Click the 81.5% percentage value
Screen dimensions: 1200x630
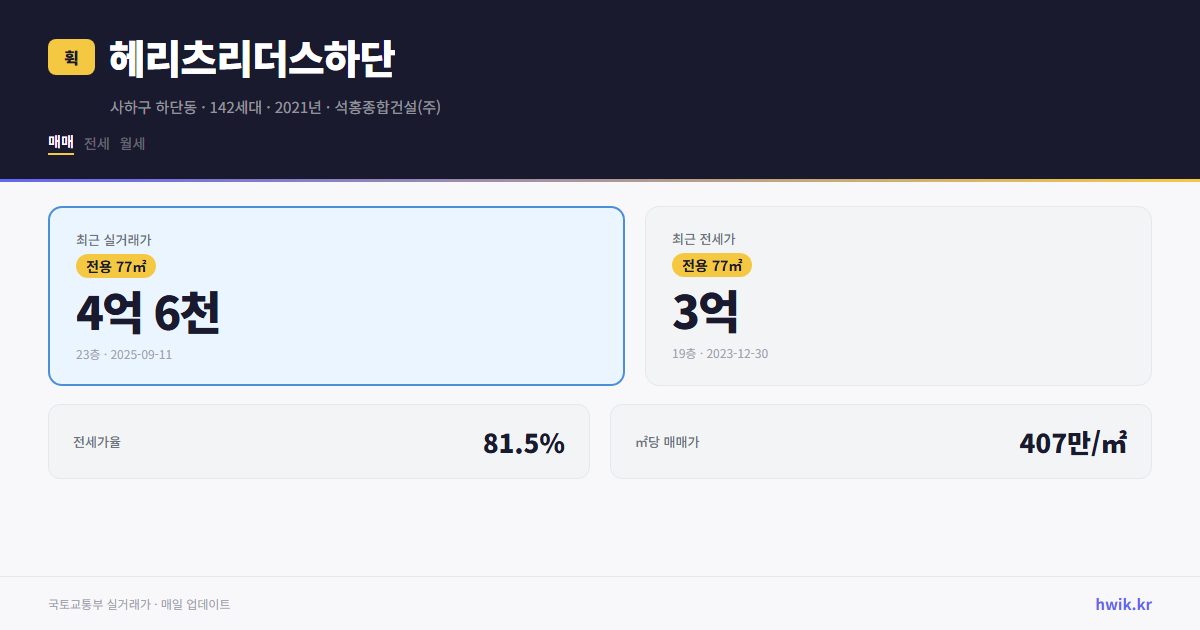click(x=524, y=441)
